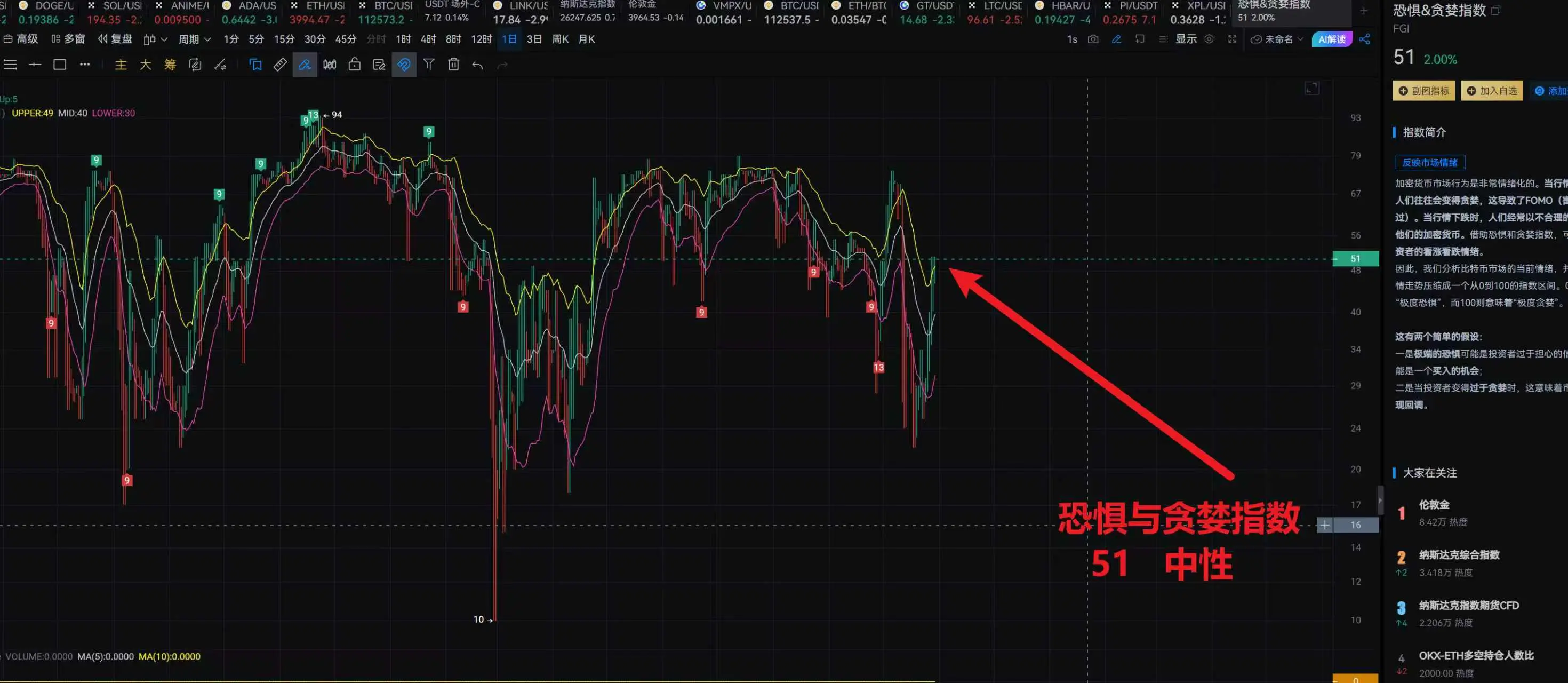Switch to the PI/USDT ticker tab
Viewport: 1568px width, 683px height.
(1131, 12)
